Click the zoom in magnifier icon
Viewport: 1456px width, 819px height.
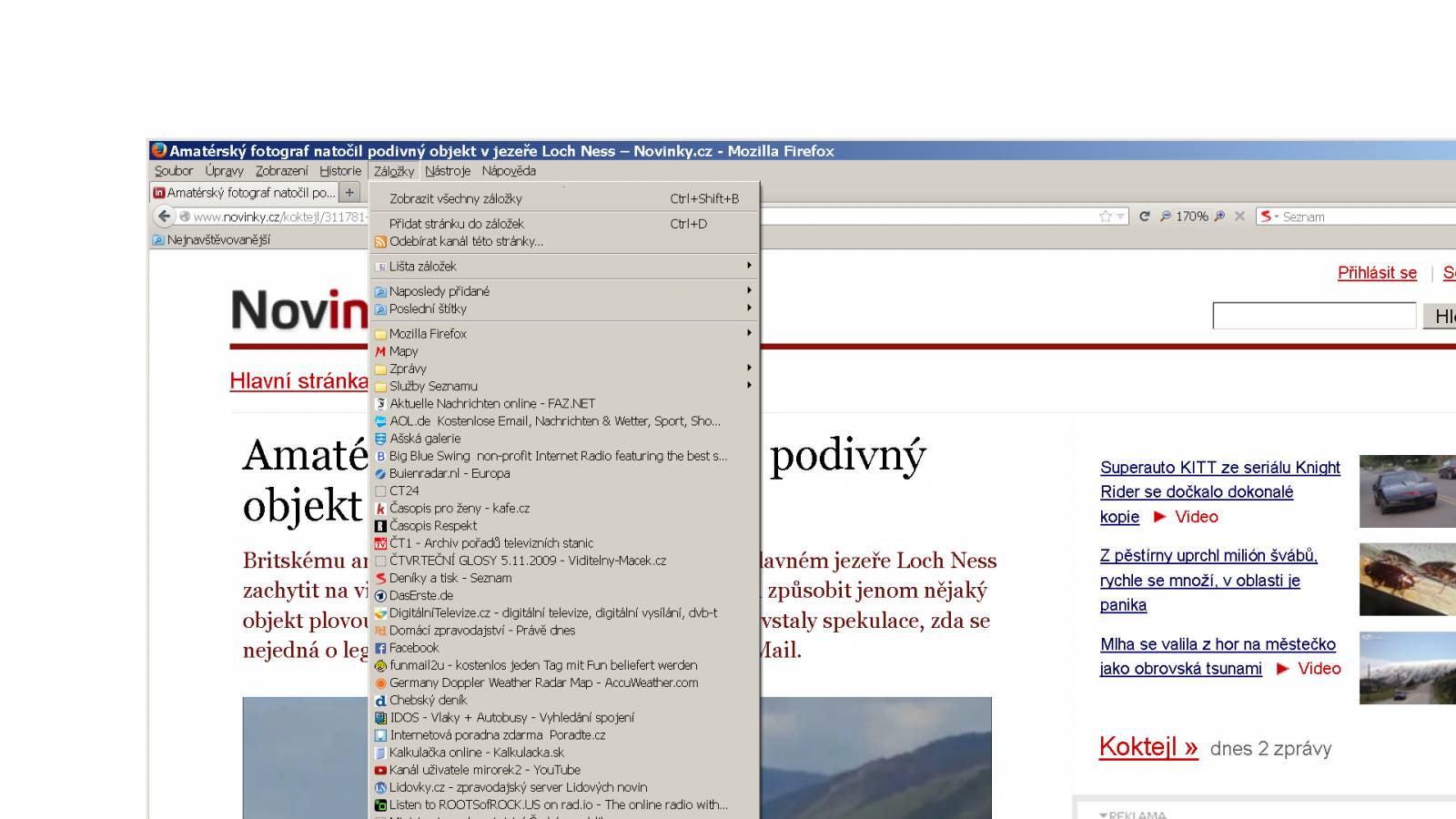tap(1219, 217)
